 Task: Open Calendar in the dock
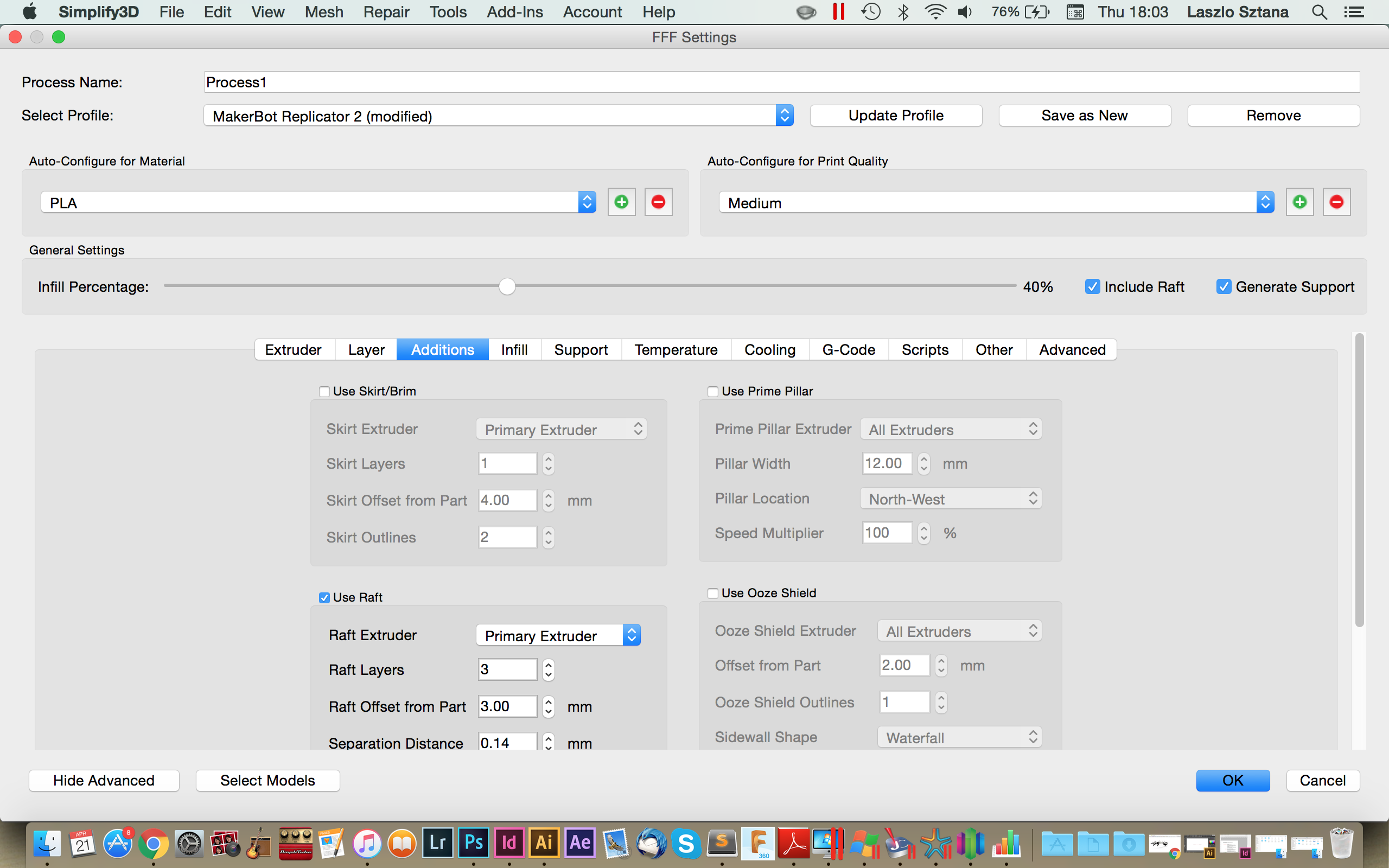[82, 844]
